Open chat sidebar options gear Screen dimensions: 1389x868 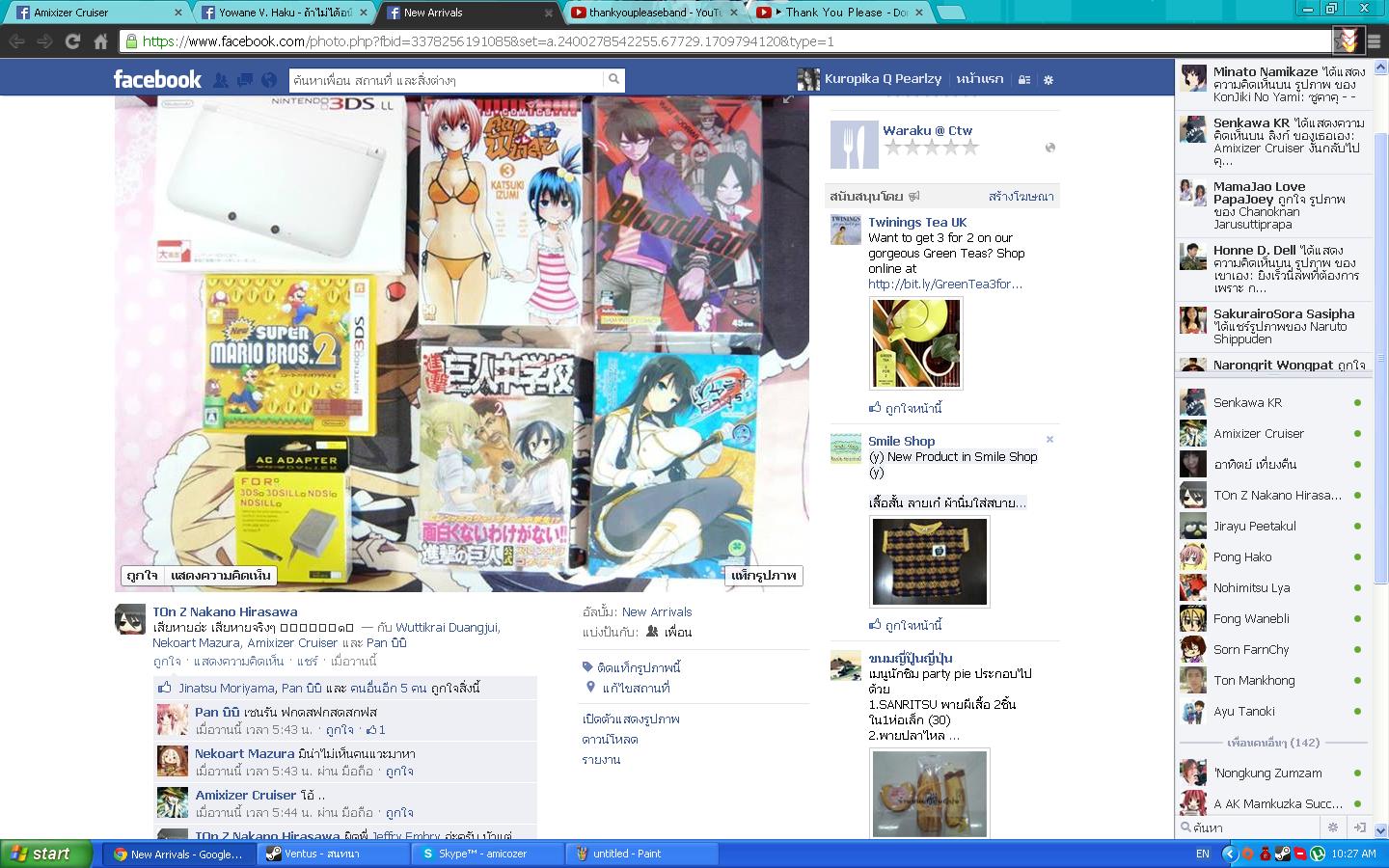pos(1333,827)
